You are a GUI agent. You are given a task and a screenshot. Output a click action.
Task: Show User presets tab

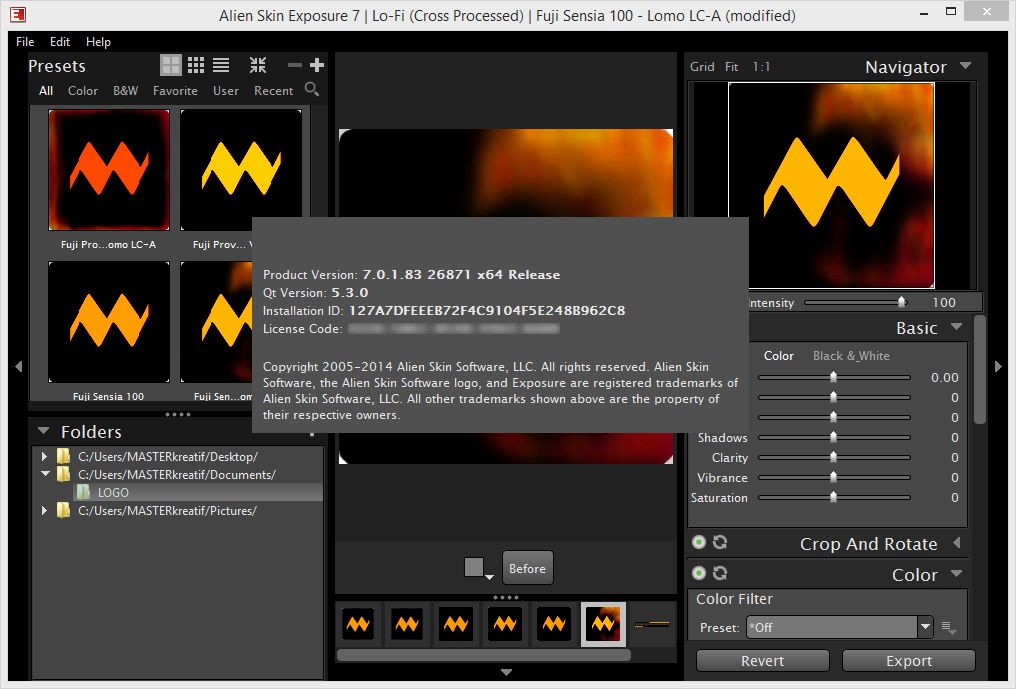[226, 91]
